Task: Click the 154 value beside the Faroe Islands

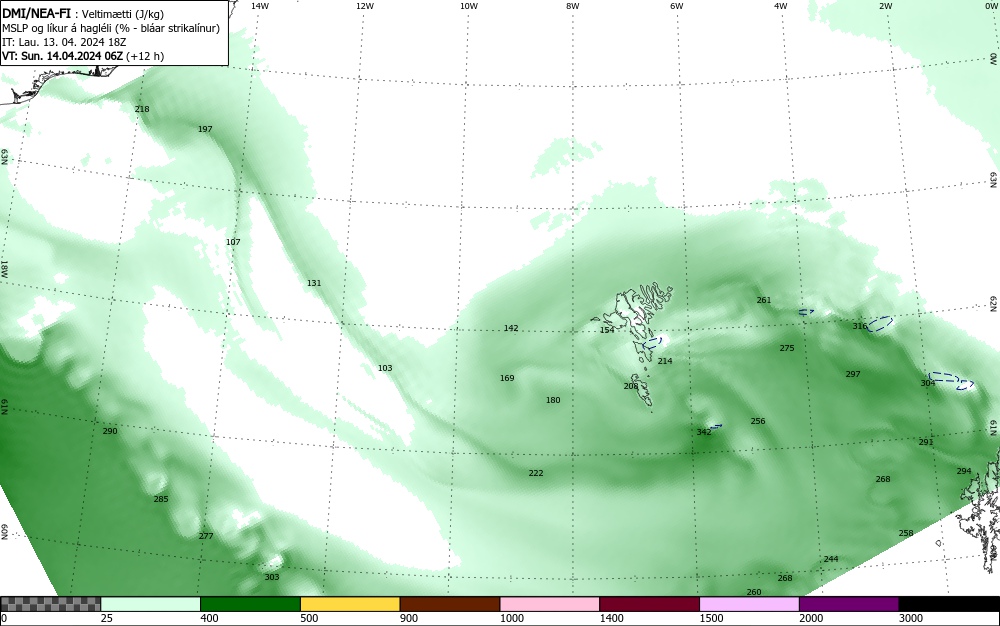Action: point(607,330)
